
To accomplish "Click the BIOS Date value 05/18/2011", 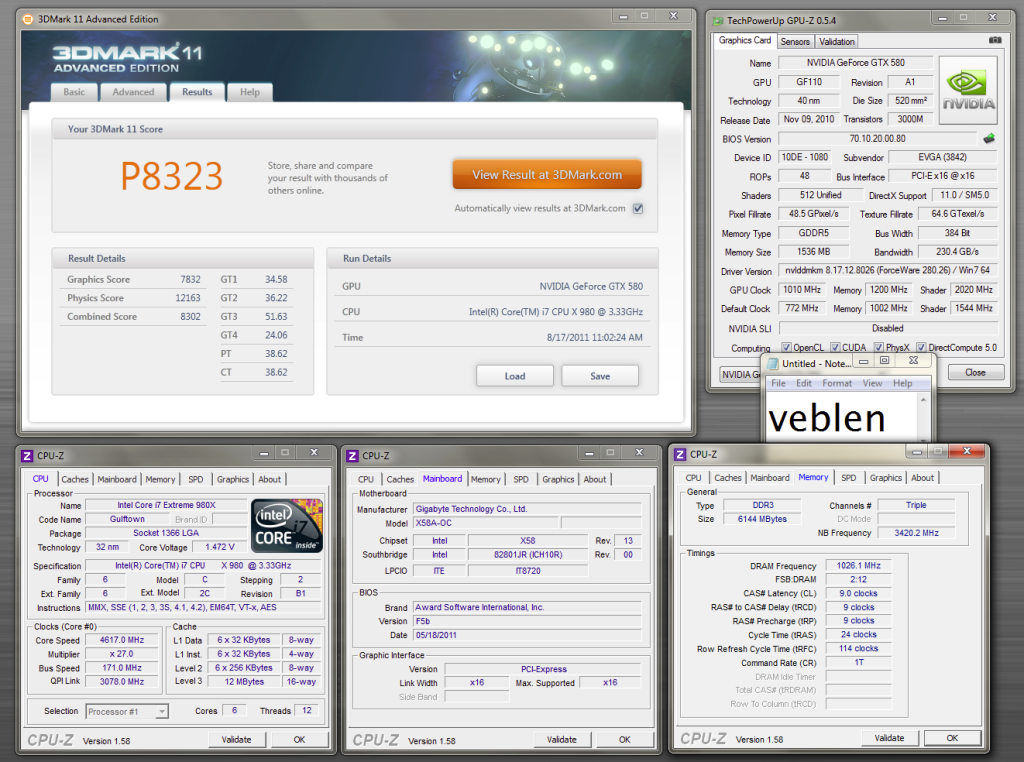I will click(x=528, y=635).
